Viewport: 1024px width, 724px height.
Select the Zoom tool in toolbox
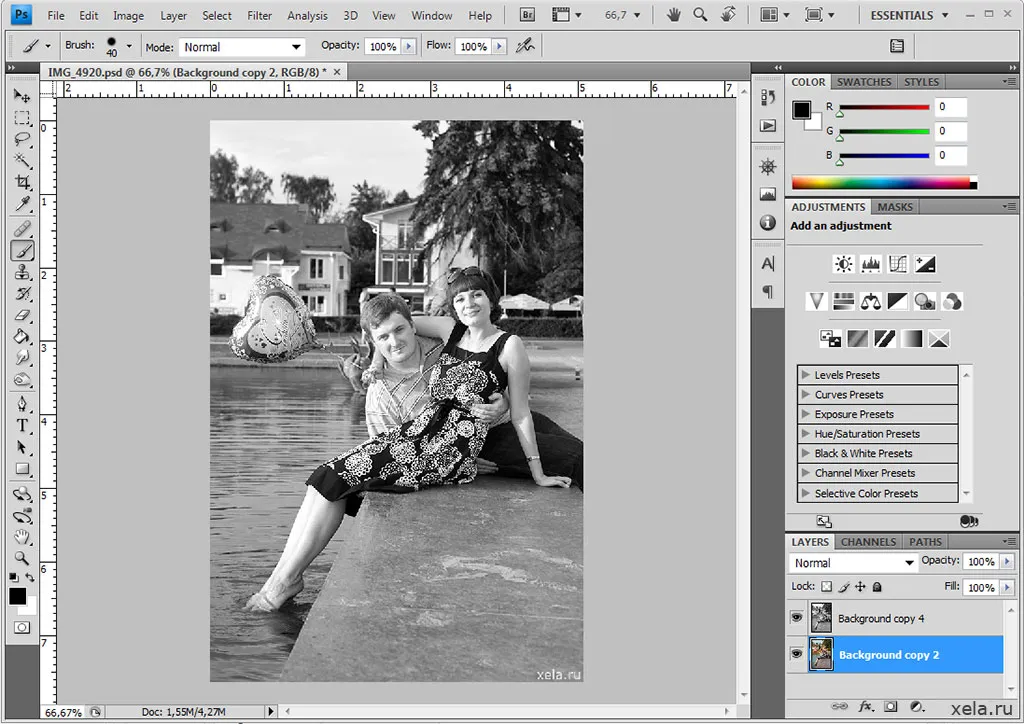click(22, 558)
